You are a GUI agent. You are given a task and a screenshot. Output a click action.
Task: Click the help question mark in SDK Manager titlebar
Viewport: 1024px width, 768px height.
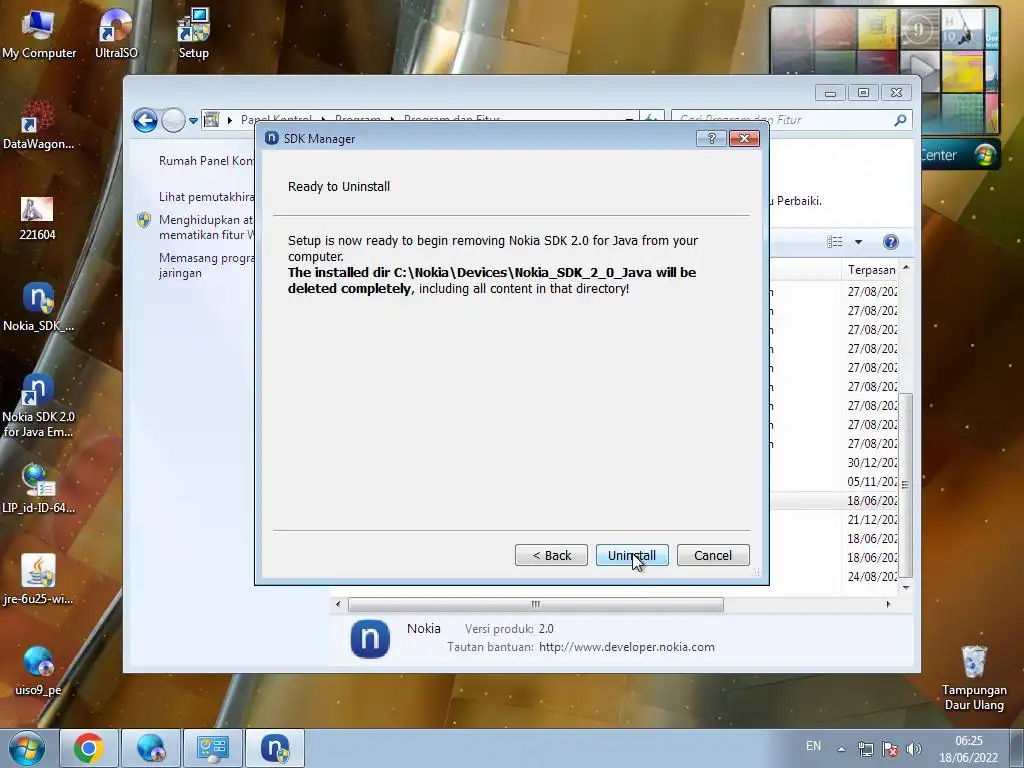tap(712, 138)
